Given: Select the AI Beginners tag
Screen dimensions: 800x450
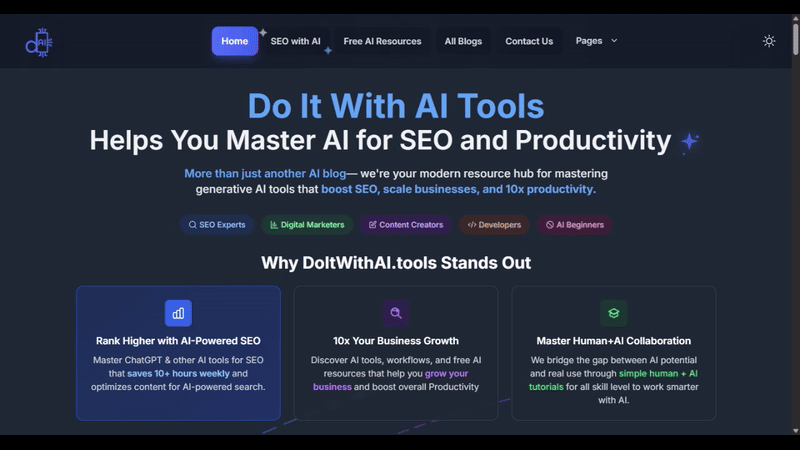Looking at the screenshot, I should (x=574, y=224).
